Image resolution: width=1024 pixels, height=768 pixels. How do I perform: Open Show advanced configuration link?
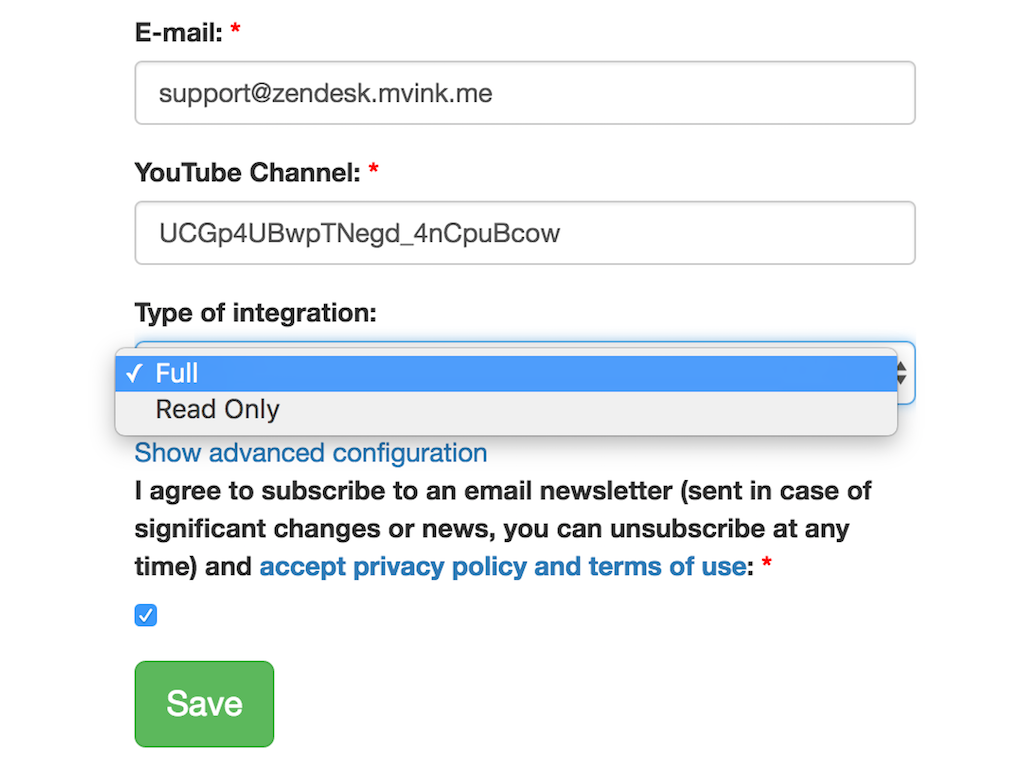311,453
